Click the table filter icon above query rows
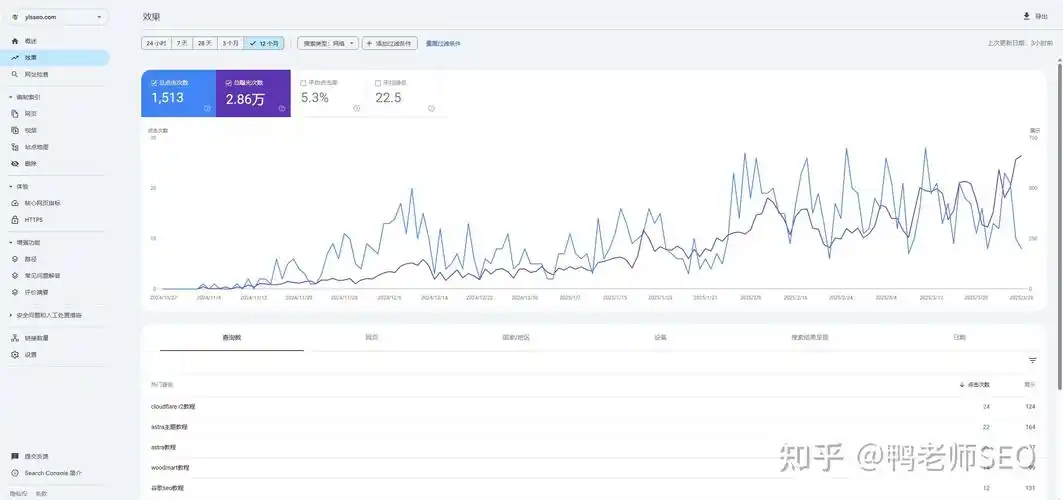The height and width of the screenshot is (500, 1063). tap(1032, 360)
